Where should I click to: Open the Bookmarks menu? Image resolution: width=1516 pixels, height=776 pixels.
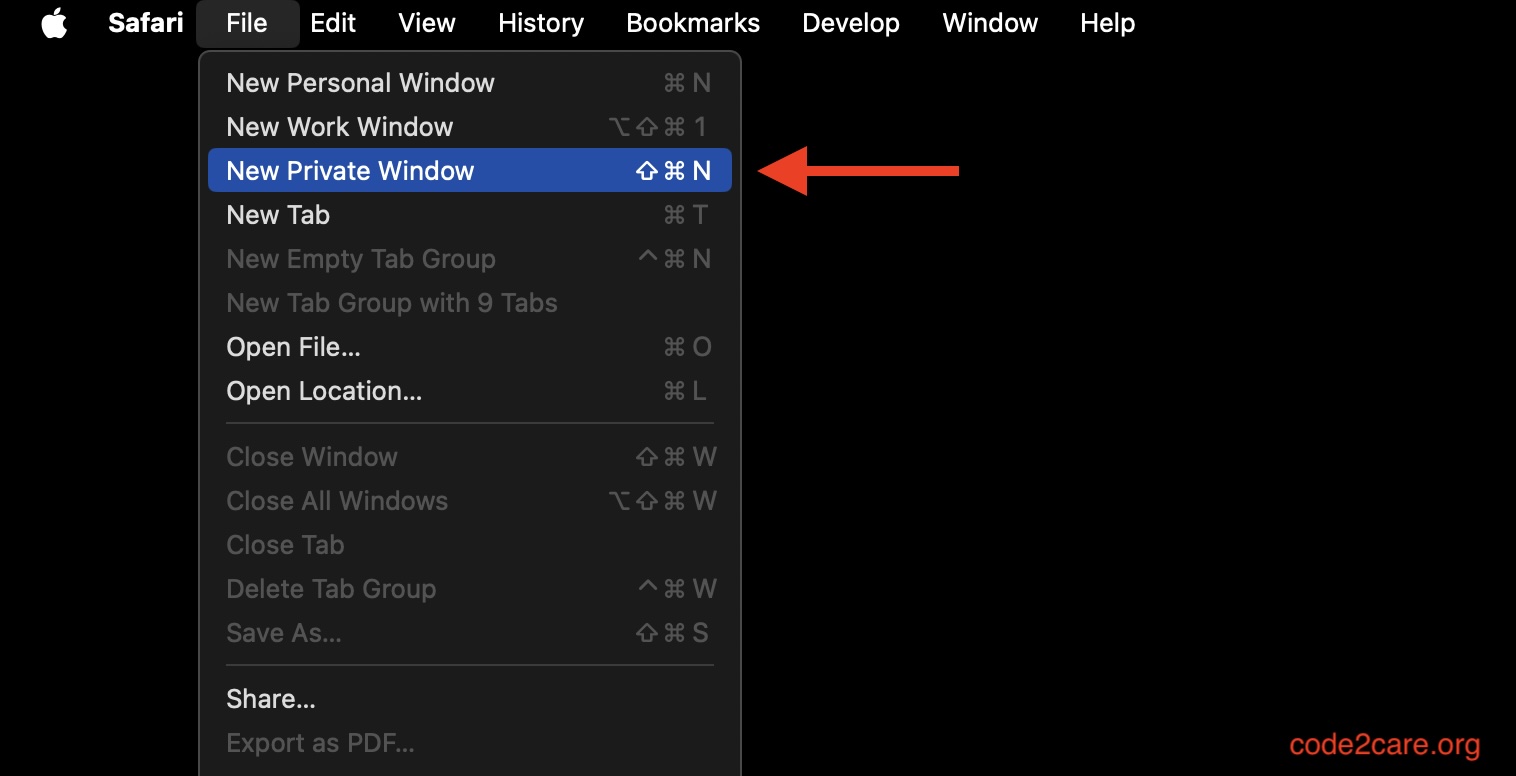tap(692, 23)
